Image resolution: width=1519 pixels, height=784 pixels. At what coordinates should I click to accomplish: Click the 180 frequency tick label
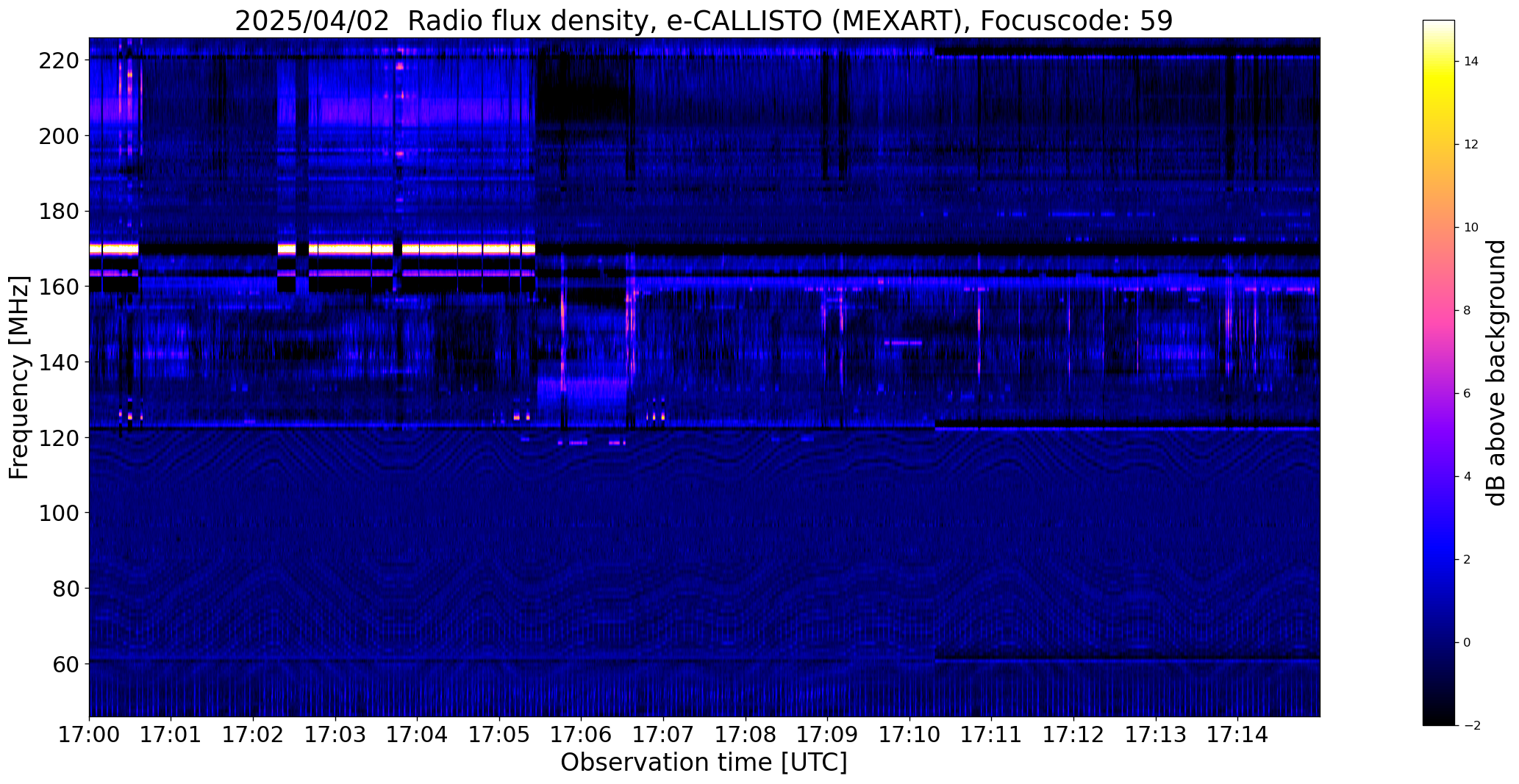[58, 212]
